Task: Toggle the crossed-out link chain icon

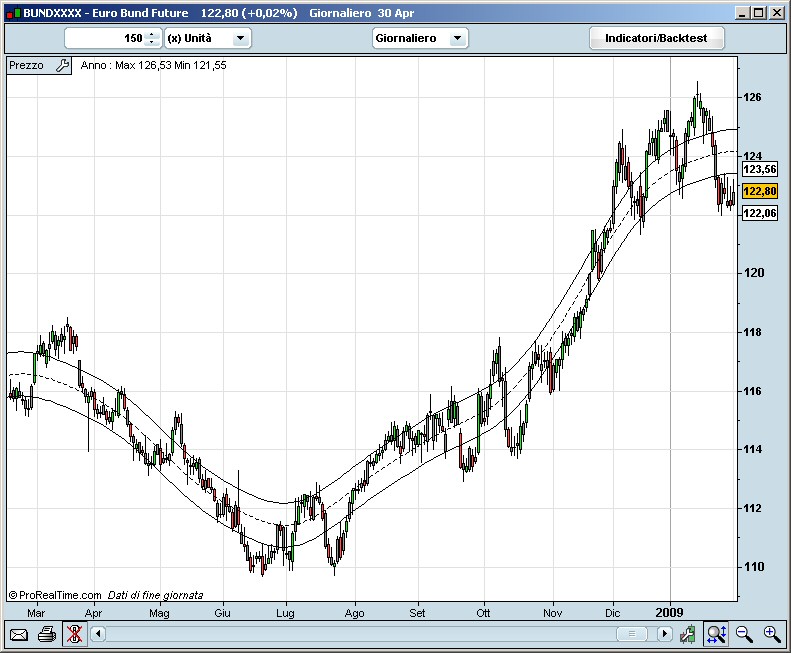Action: (x=74, y=634)
